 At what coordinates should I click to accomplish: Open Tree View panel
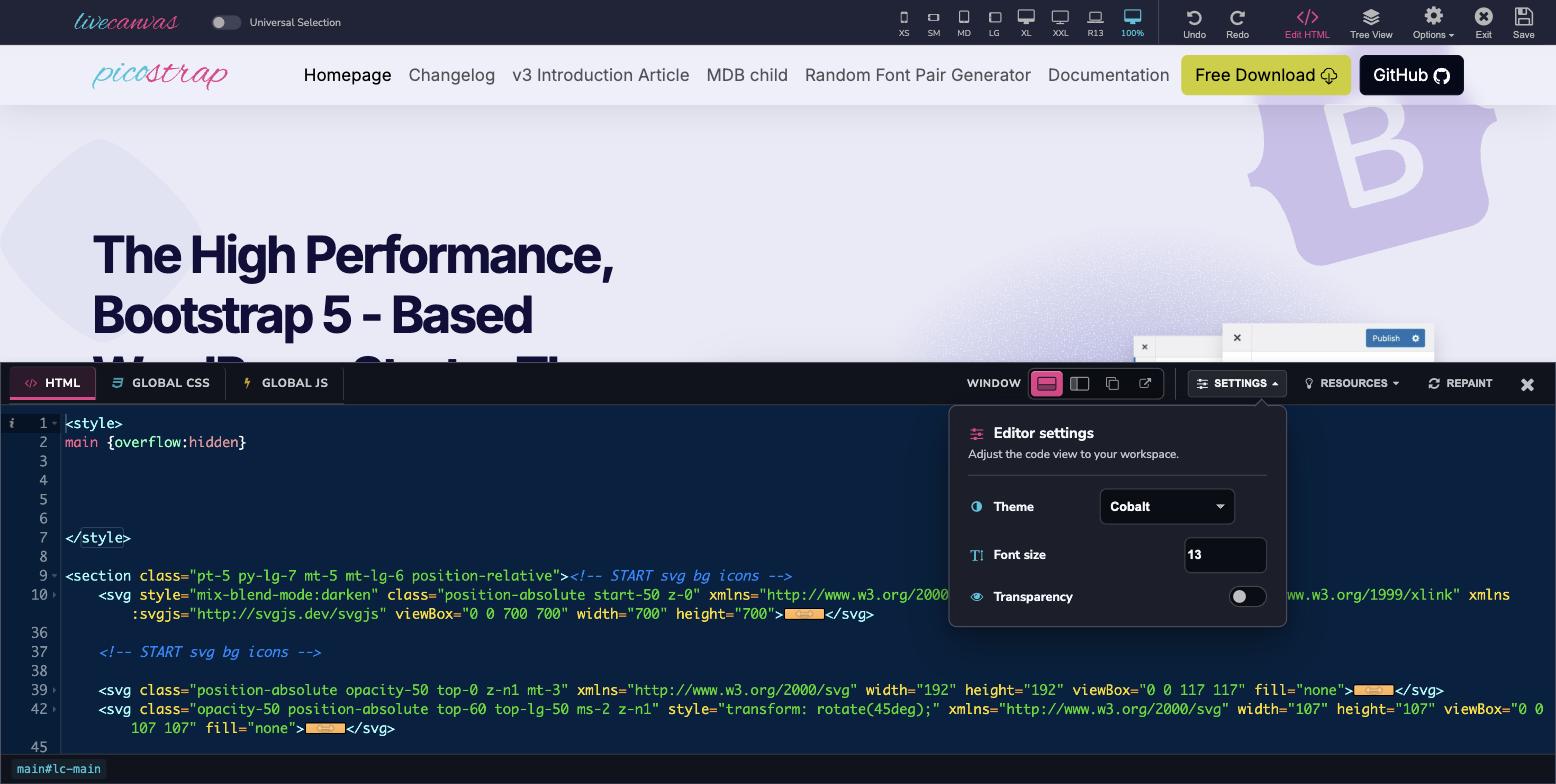(x=1371, y=23)
